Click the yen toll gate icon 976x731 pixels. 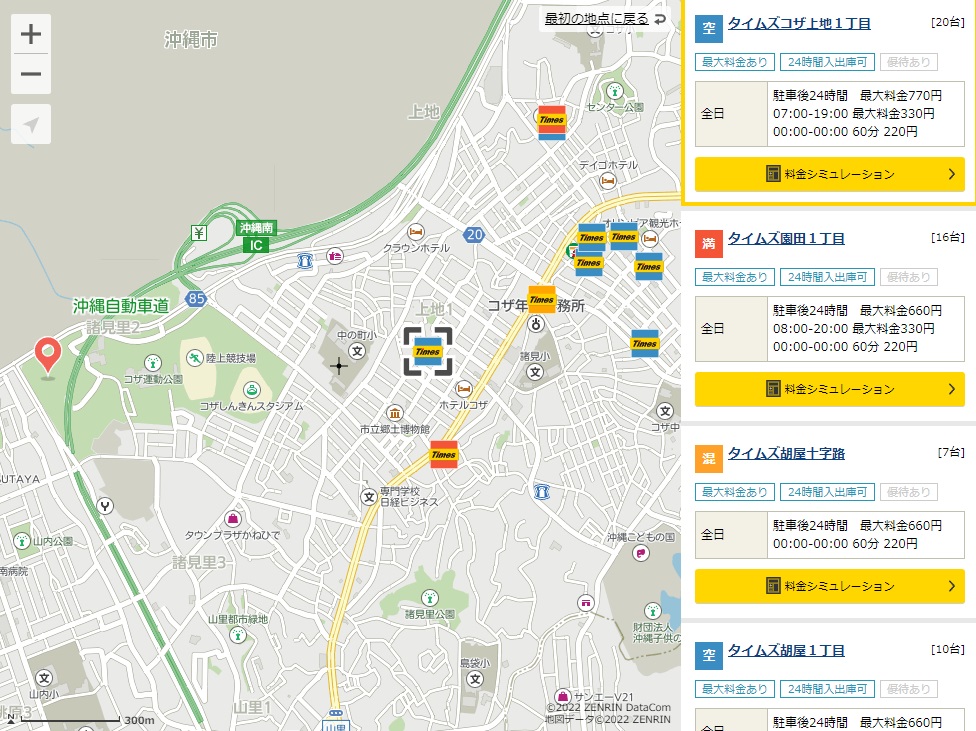[199, 233]
